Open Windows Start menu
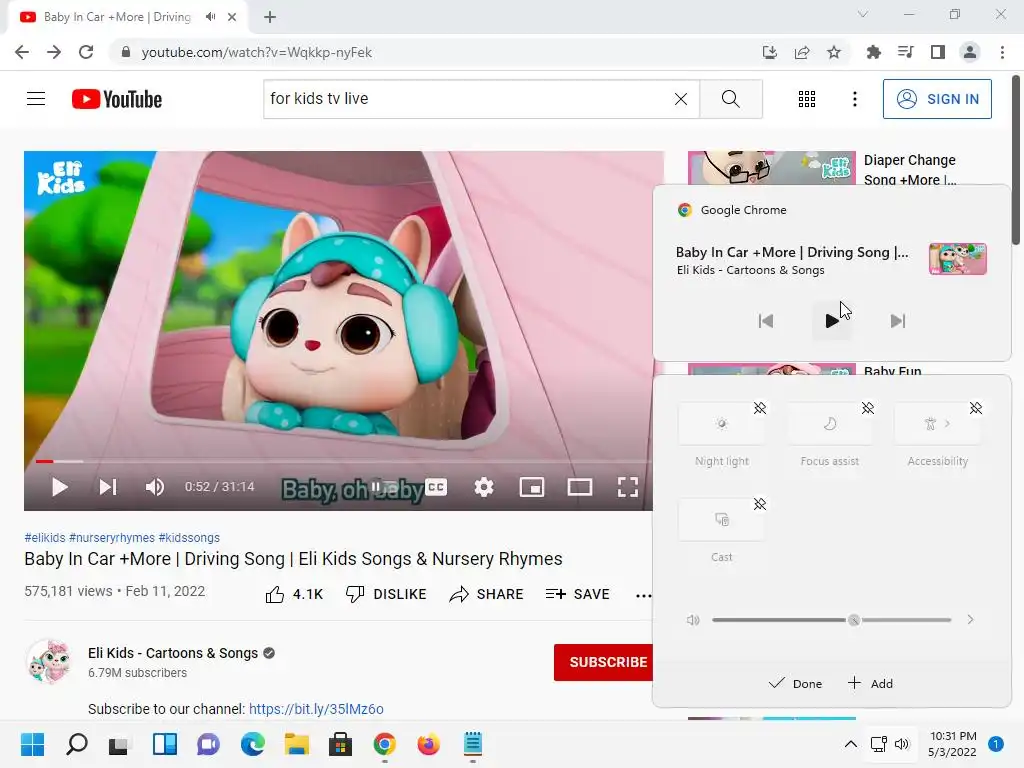 pyautogui.click(x=32, y=744)
